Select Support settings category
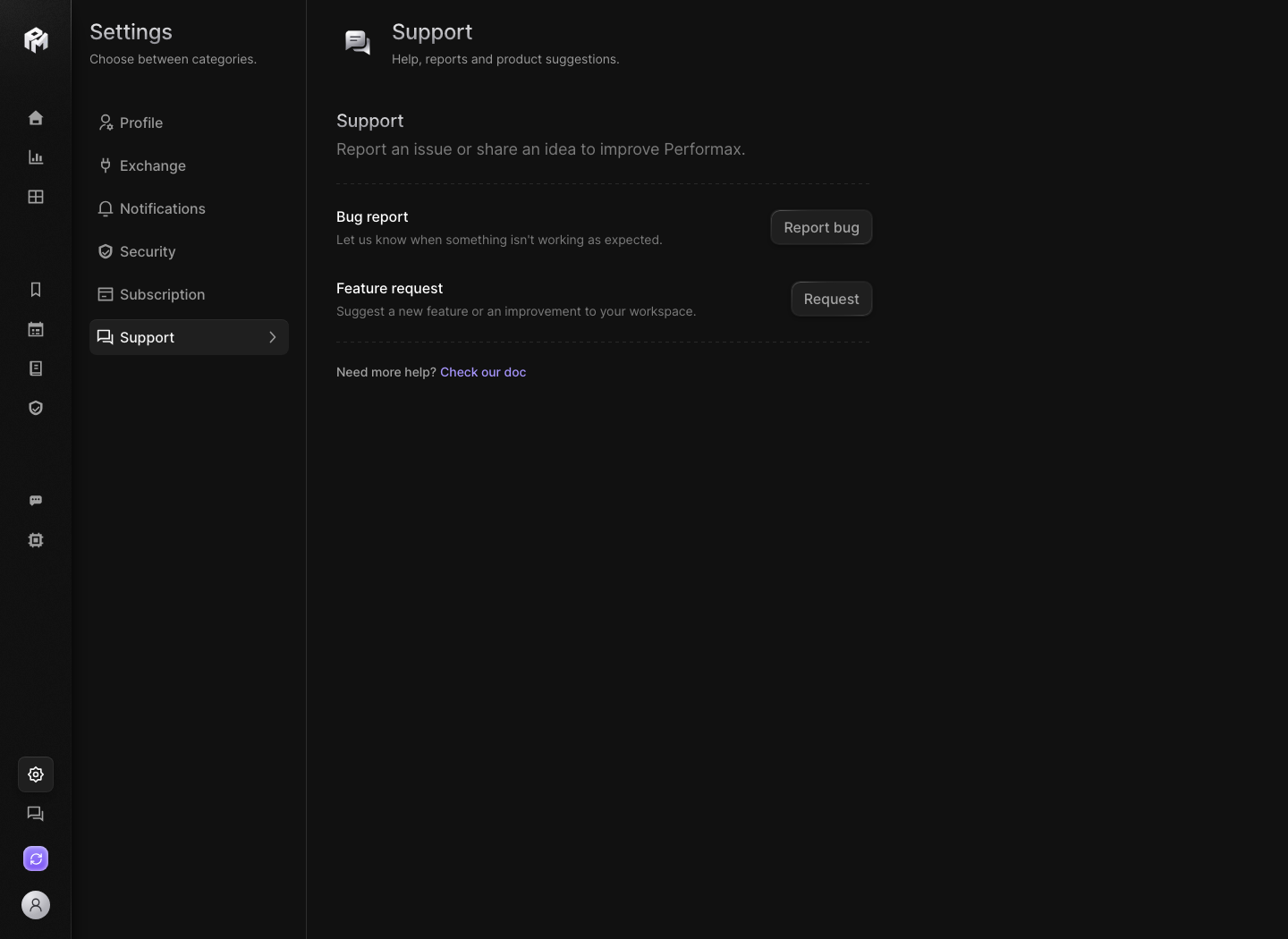Viewport: 1288px width, 939px height. tap(189, 337)
